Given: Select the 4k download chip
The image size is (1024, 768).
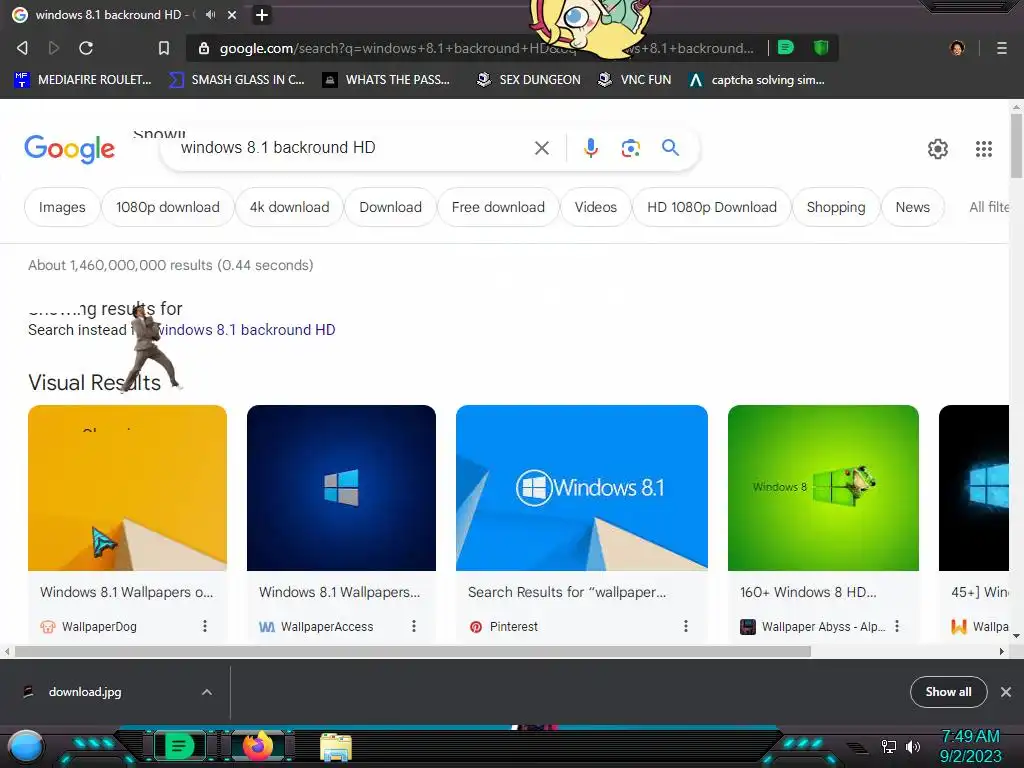Looking at the screenshot, I should tap(289, 207).
